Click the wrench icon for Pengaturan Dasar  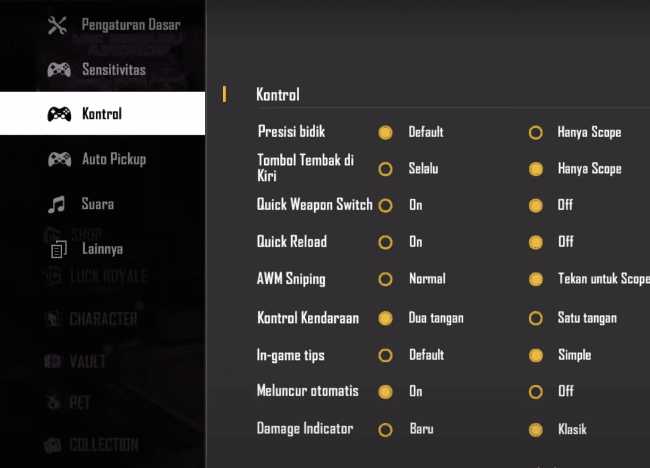(57, 25)
